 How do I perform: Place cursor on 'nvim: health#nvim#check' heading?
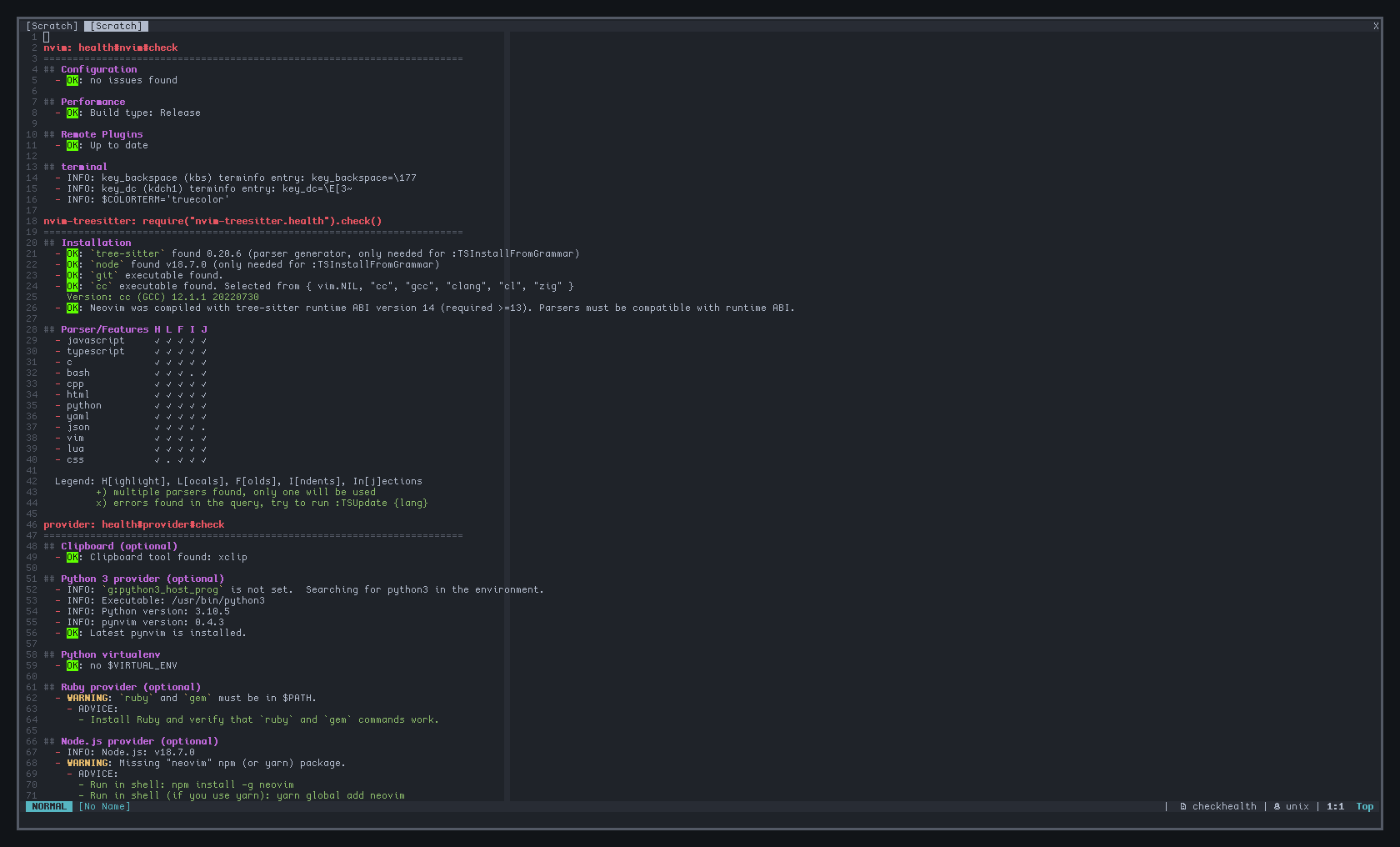(111, 48)
